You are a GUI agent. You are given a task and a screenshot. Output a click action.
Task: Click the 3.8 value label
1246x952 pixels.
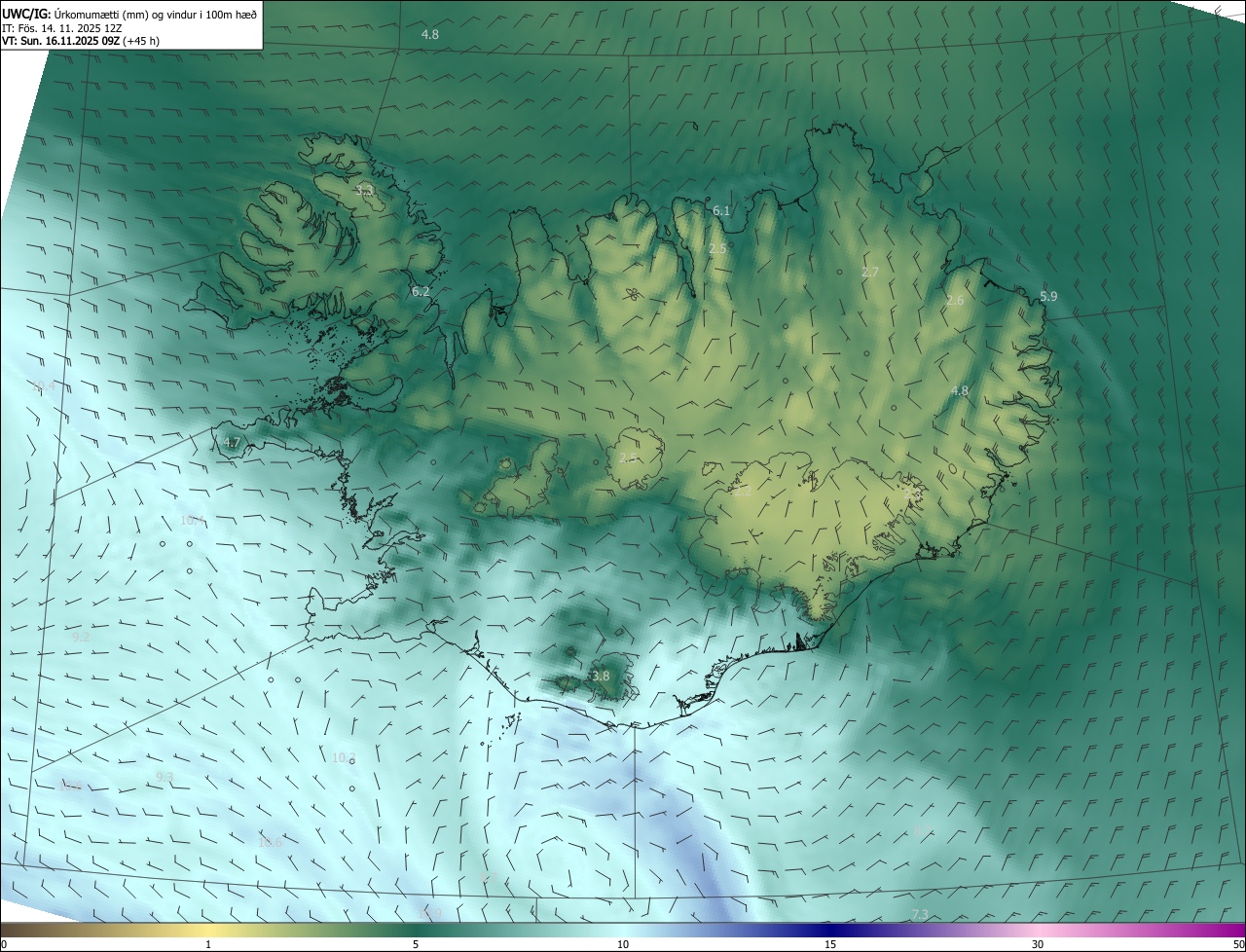(x=601, y=676)
